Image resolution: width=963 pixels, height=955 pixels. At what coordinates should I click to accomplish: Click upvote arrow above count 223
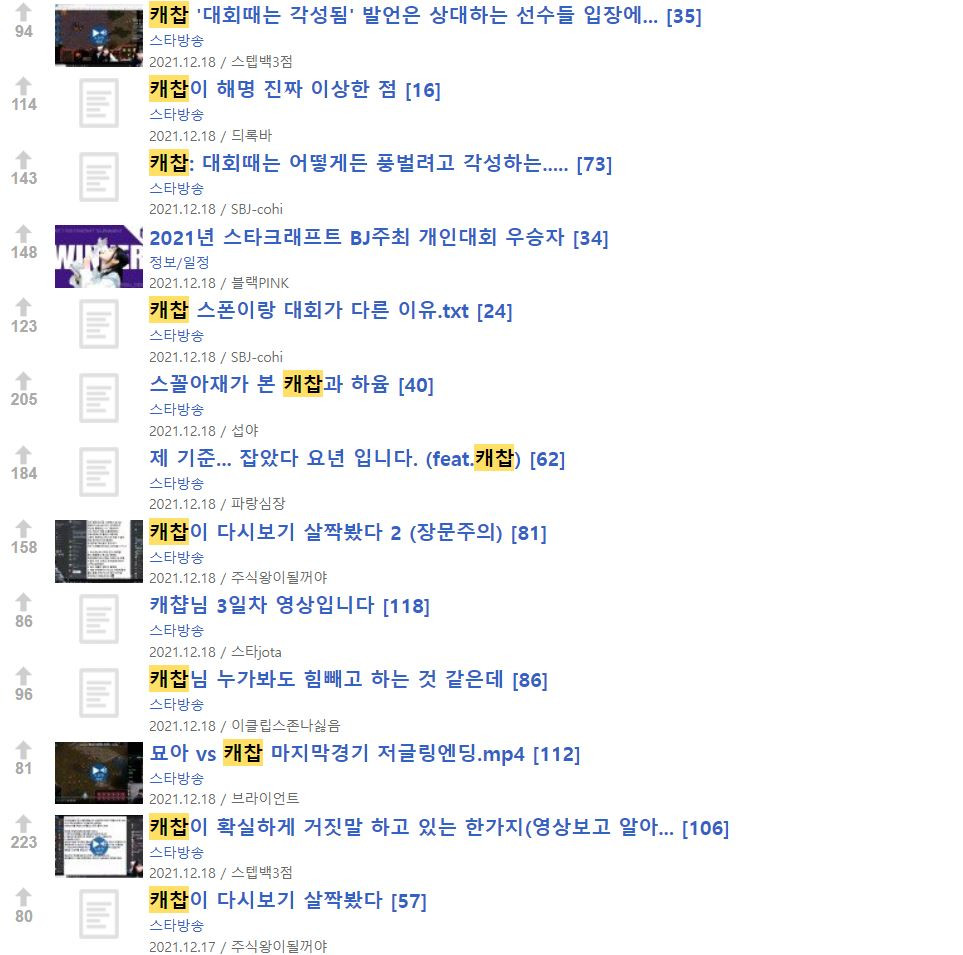pyautogui.click(x=23, y=823)
